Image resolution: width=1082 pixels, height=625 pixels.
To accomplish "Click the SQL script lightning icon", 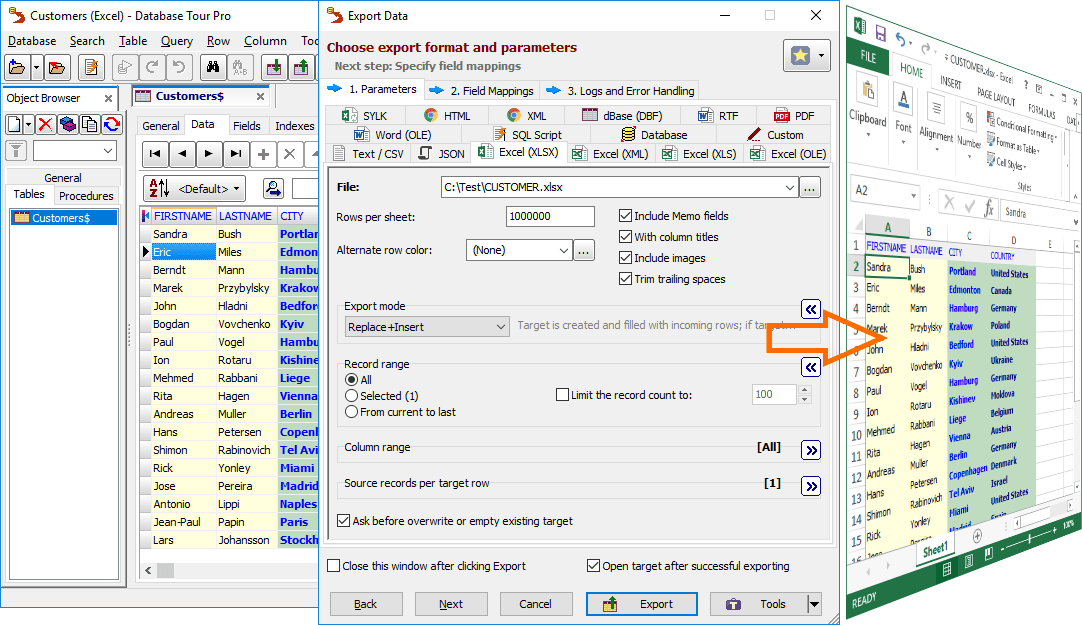I will point(92,68).
